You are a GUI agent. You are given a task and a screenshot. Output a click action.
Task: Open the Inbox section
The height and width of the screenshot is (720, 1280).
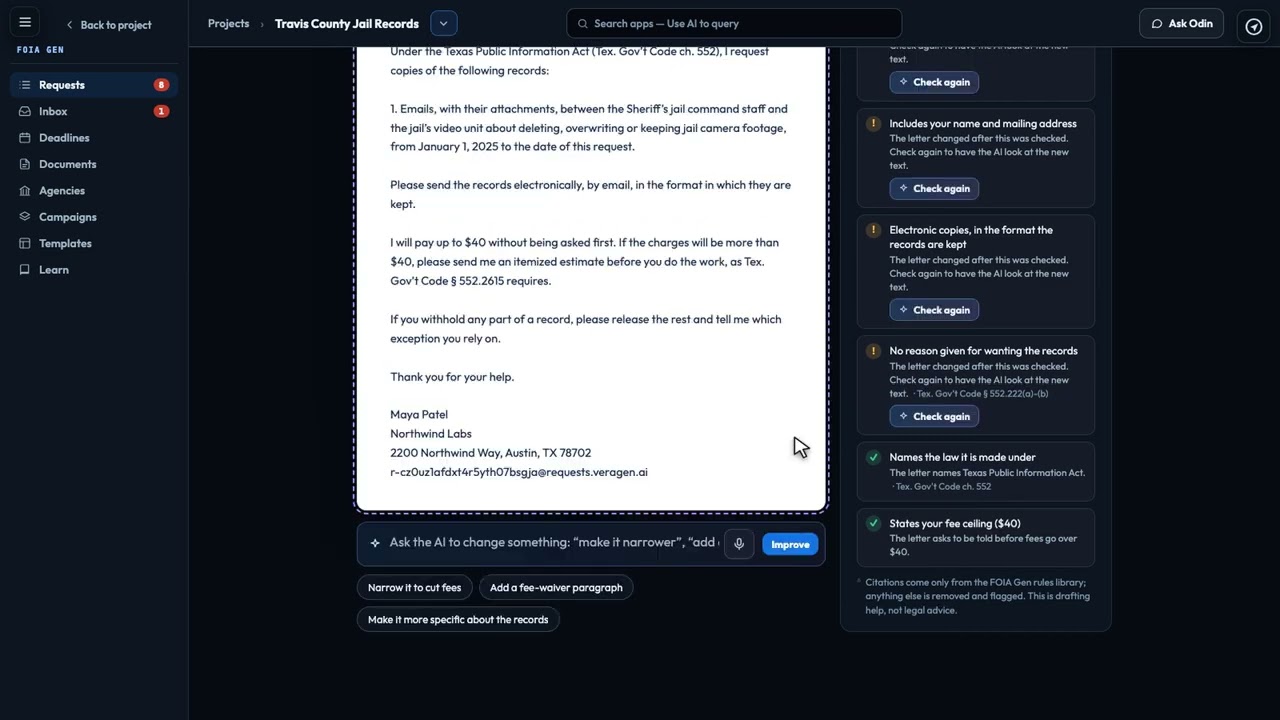[94, 111]
